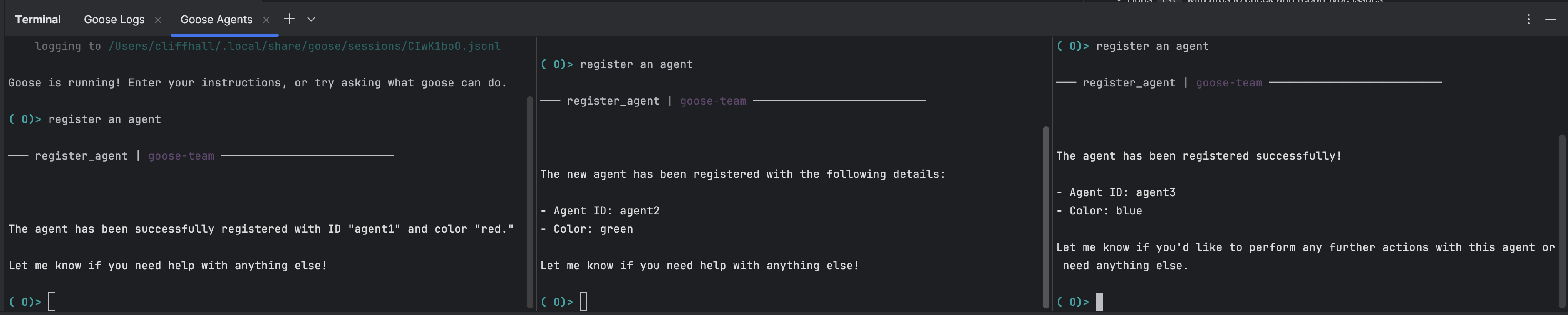This screenshot has width=1568, height=315.
Task: Open a new terminal tab with the plus icon
Action: tap(288, 19)
